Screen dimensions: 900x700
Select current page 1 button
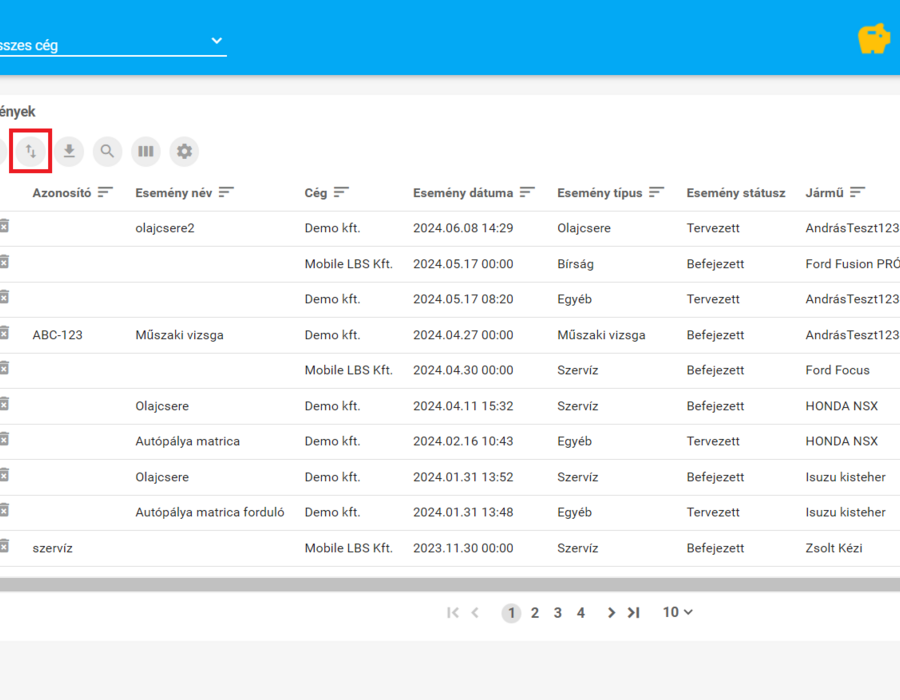511,613
